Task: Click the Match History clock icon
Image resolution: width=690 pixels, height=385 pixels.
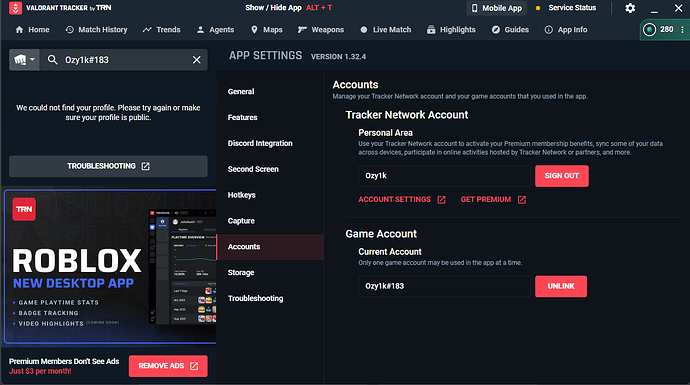Action: (x=70, y=29)
